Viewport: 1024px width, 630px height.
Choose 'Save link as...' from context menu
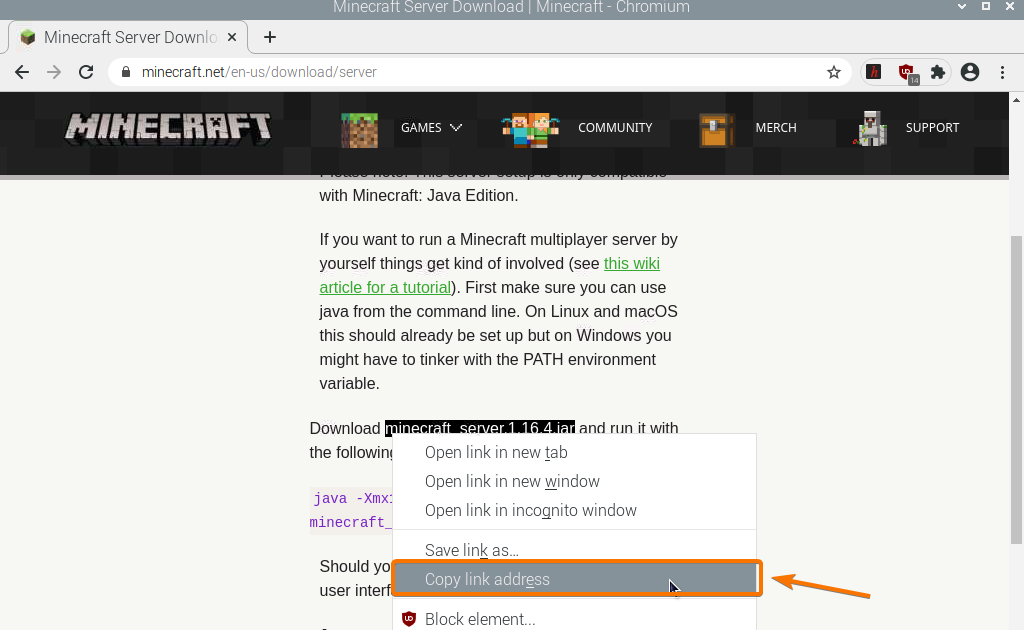(574, 550)
